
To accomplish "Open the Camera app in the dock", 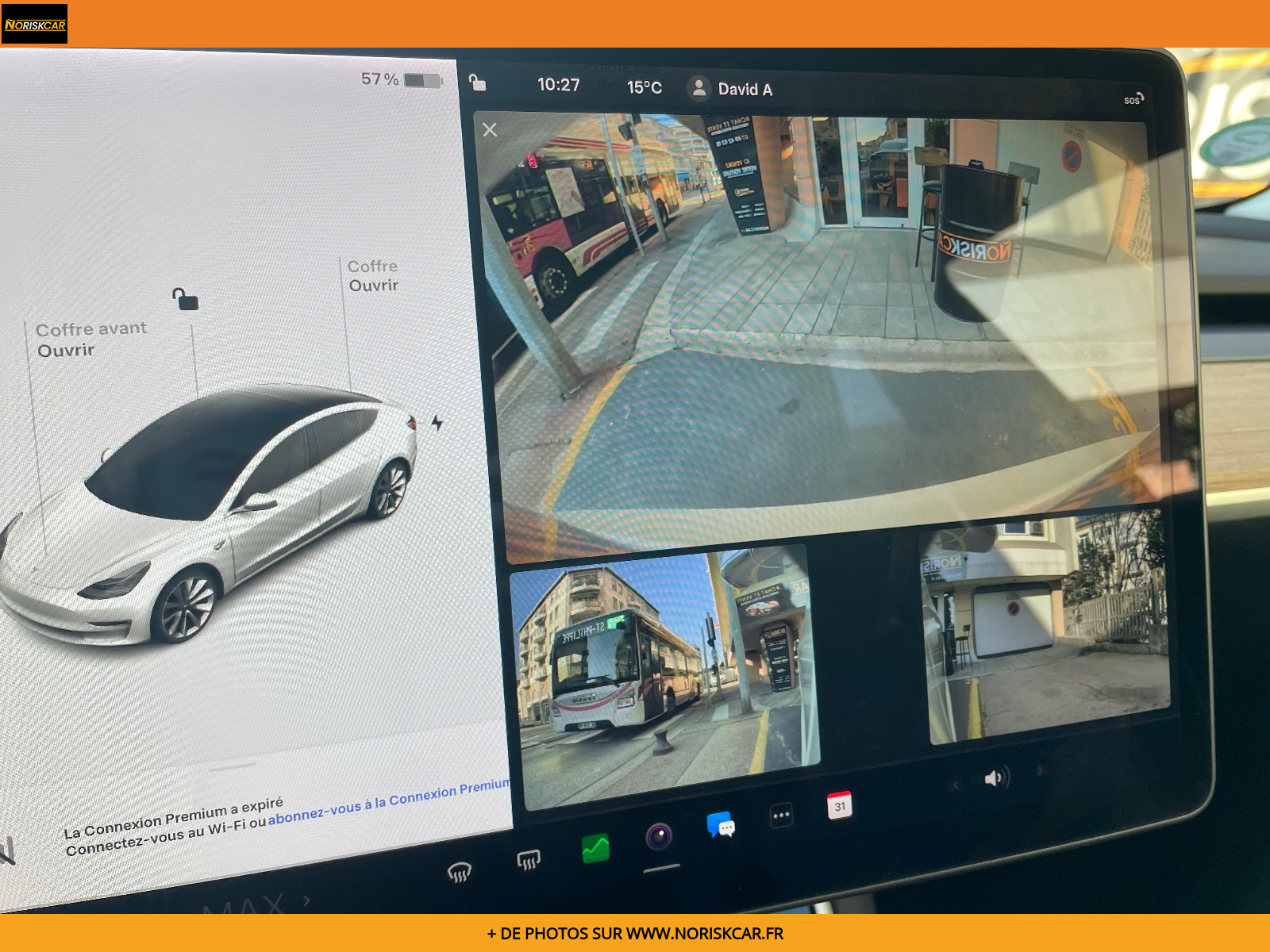I will pos(659,836).
